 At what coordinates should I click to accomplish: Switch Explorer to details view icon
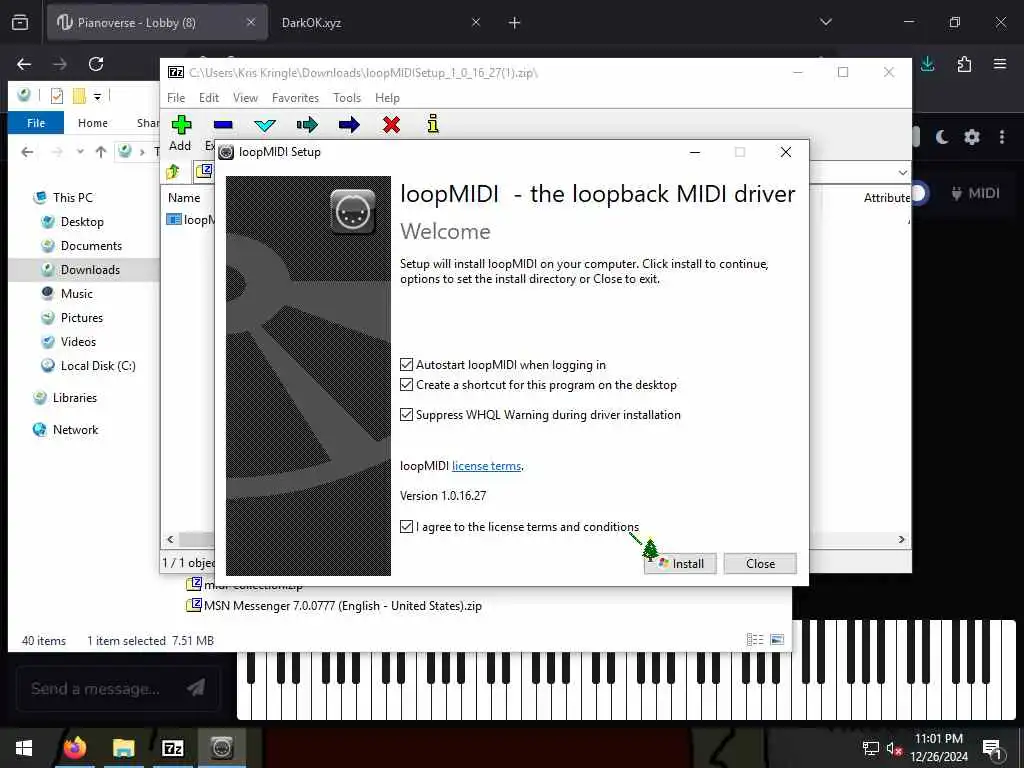[755, 640]
